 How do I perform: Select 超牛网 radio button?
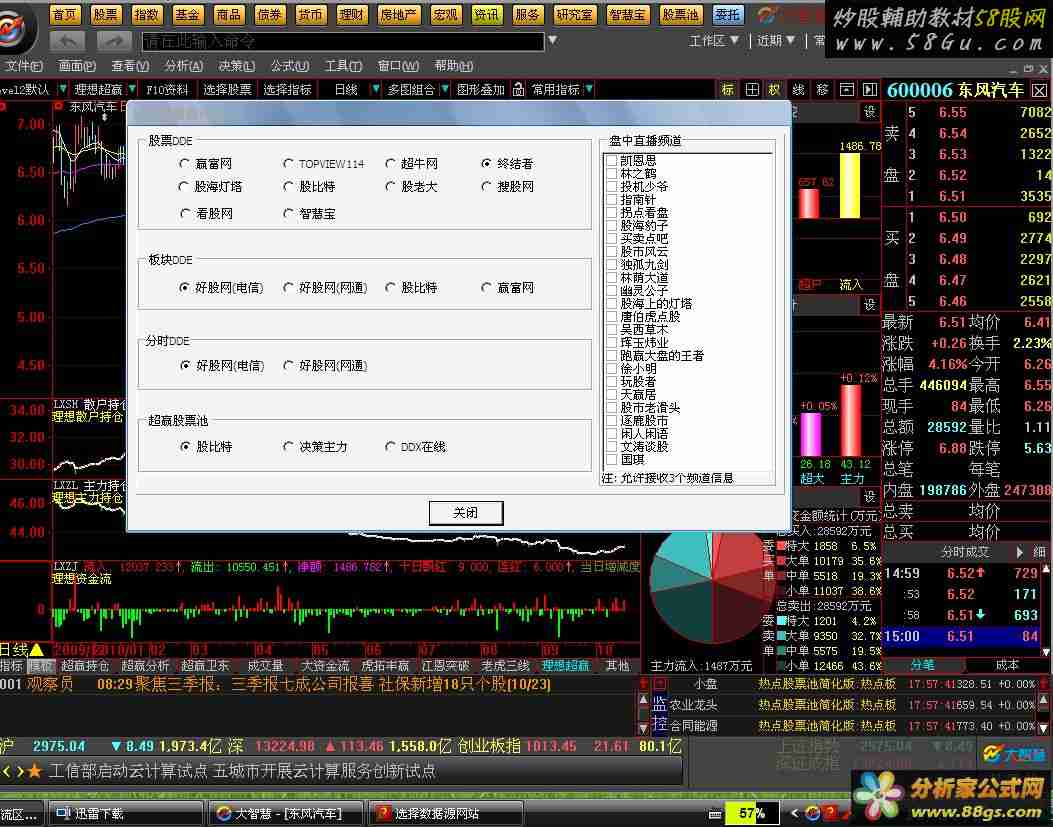[x=390, y=163]
